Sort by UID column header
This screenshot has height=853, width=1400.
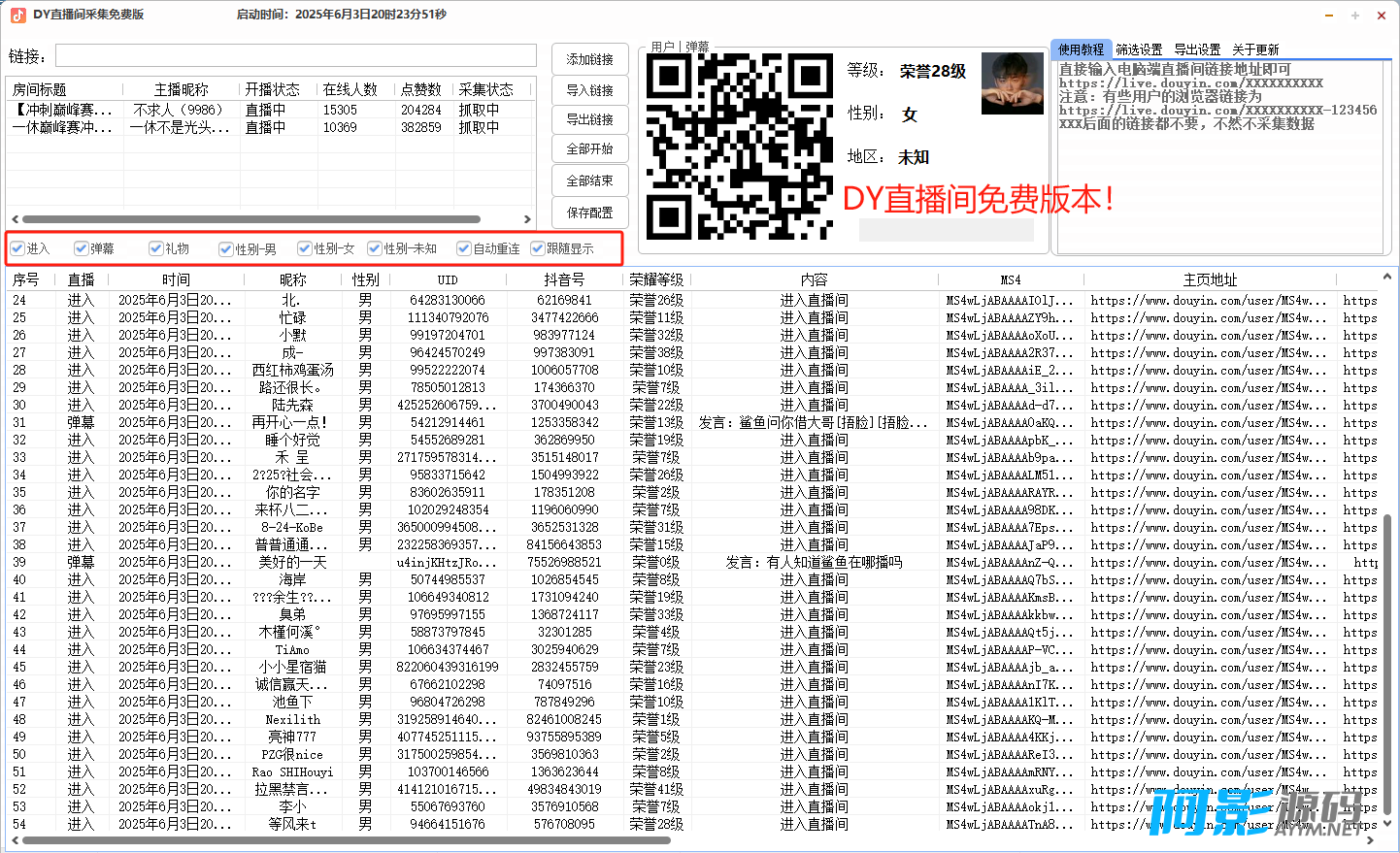448,279
